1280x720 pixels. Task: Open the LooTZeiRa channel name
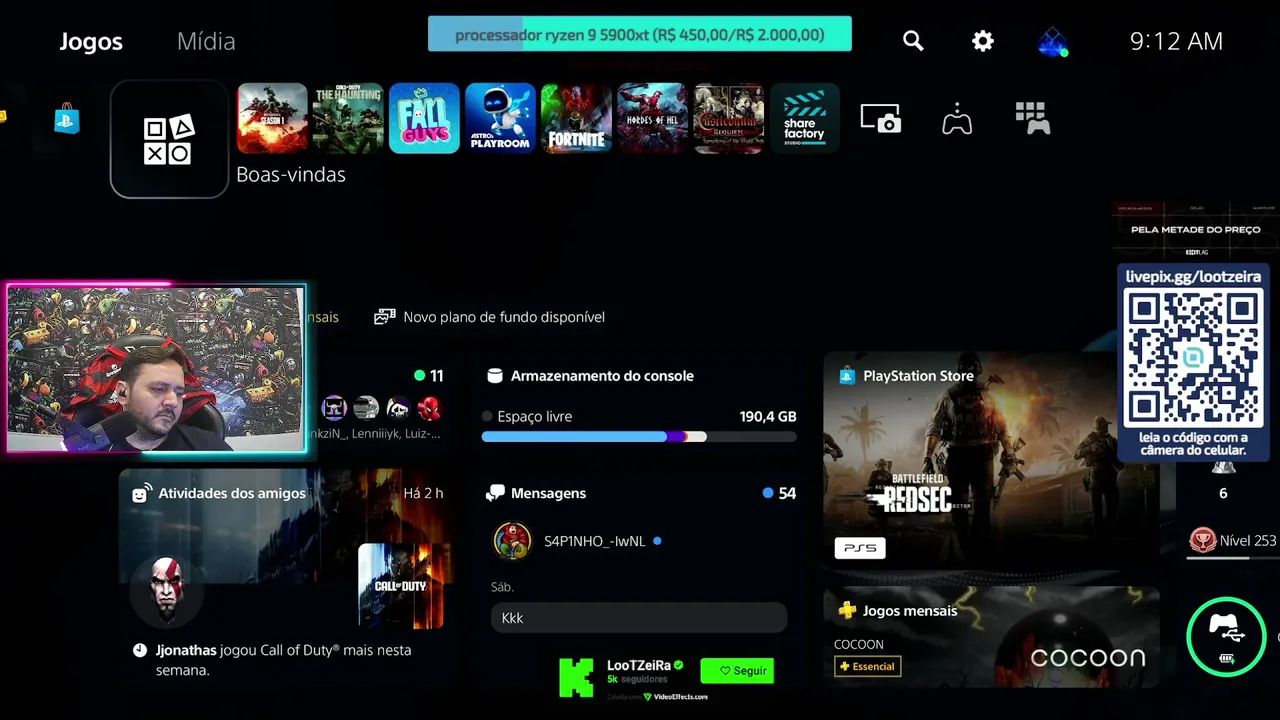click(x=640, y=665)
